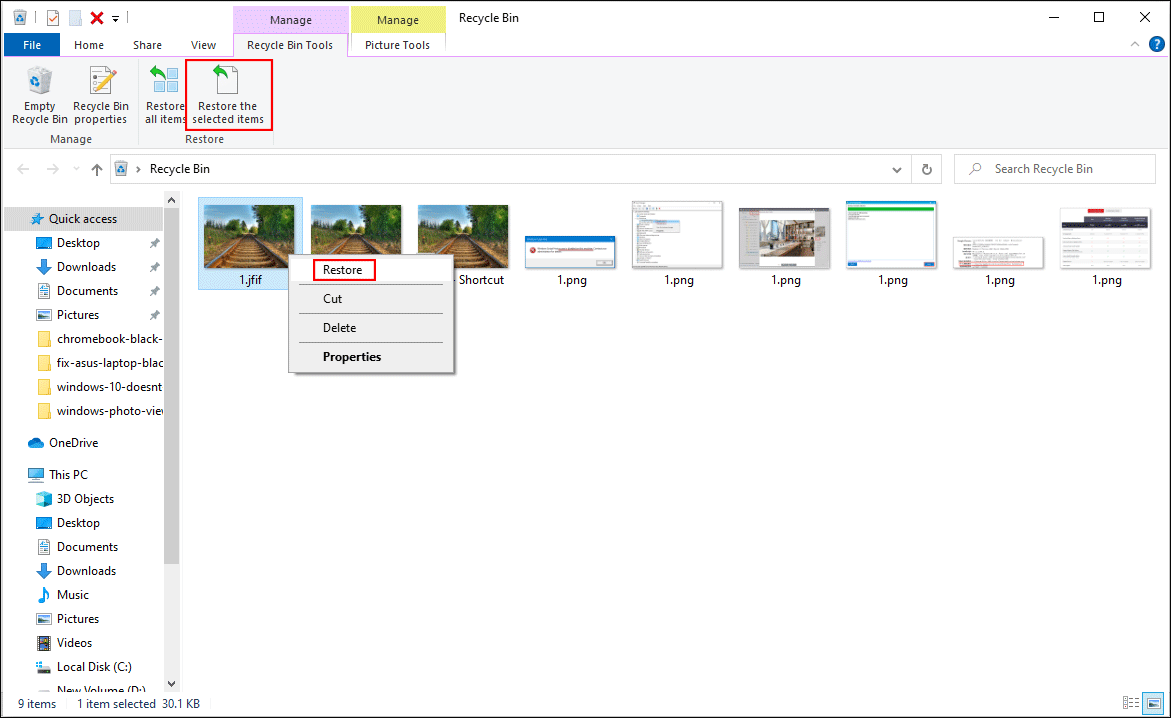Expand the address bar path chevron

138,170
